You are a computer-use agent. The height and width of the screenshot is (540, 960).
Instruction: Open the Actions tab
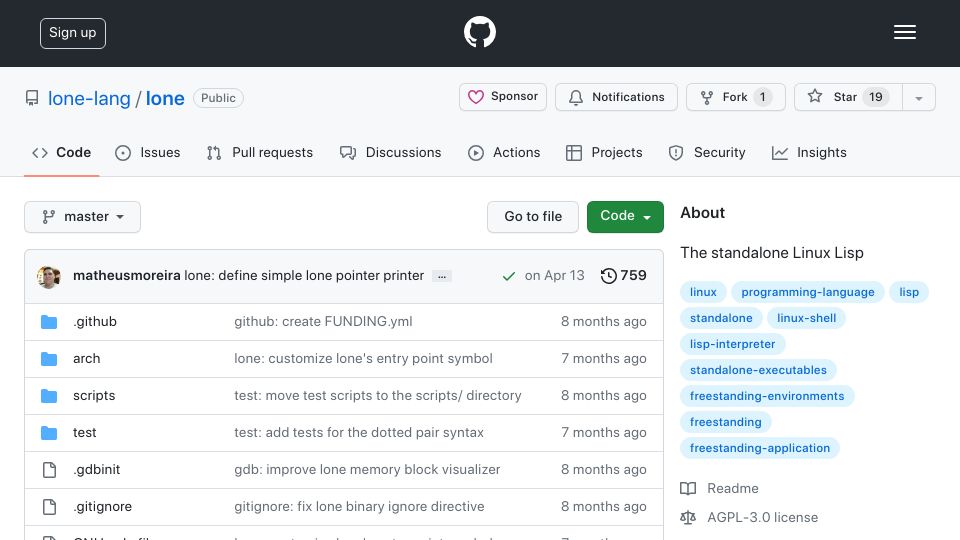click(x=504, y=152)
